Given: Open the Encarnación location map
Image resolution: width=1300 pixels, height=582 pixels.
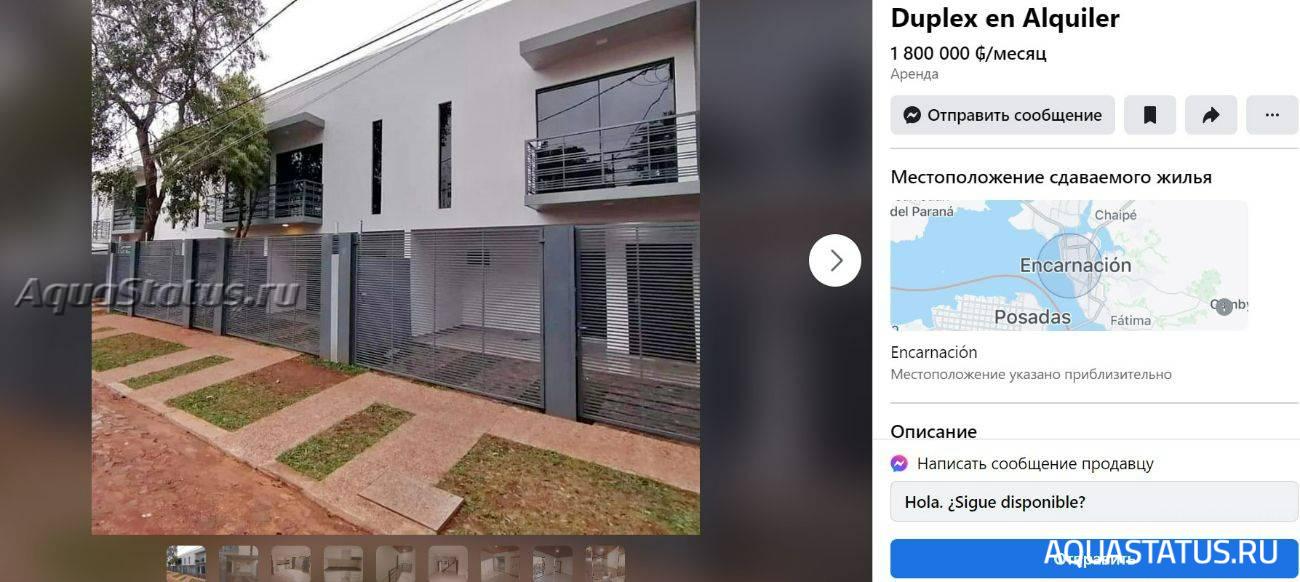Looking at the screenshot, I should pos(1069,265).
